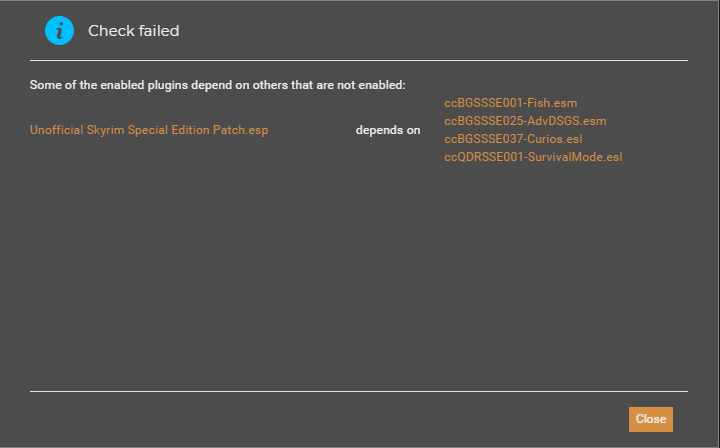Click the "depends on" label
The width and height of the screenshot is (720, 448).
[x=388, y=130]
